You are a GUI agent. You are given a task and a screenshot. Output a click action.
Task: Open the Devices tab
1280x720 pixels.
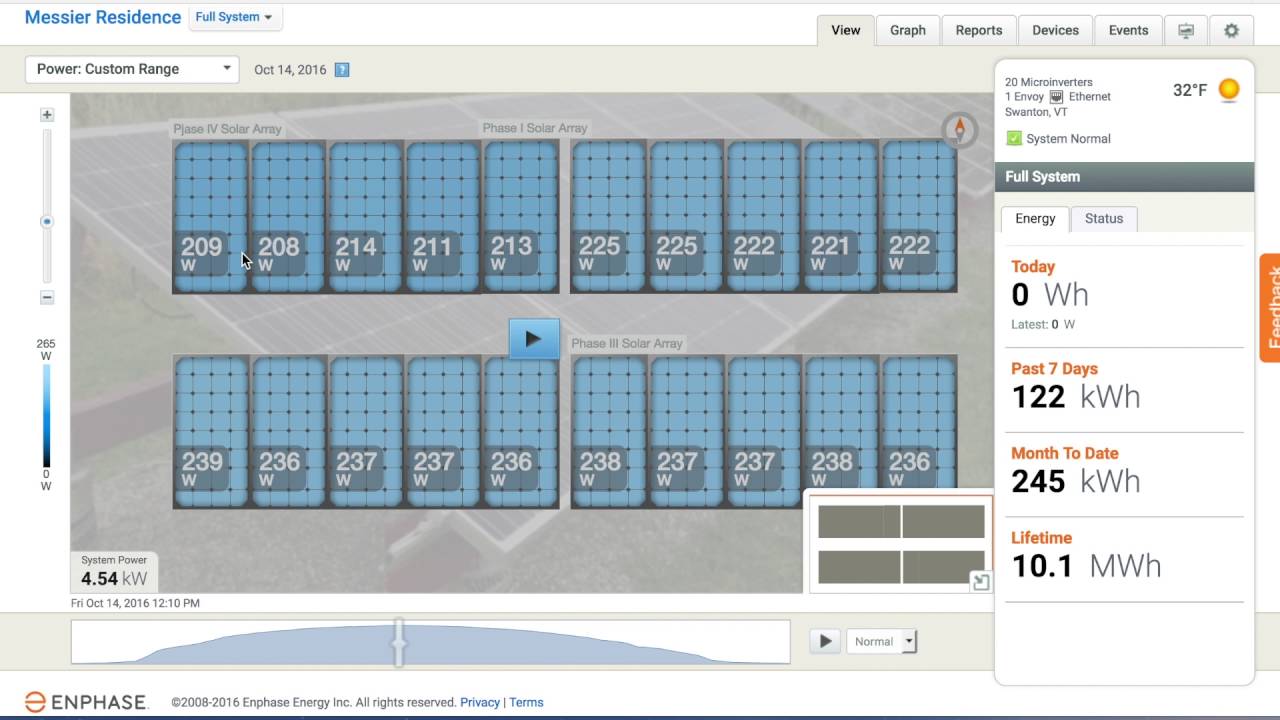[x=1056, y=30]
